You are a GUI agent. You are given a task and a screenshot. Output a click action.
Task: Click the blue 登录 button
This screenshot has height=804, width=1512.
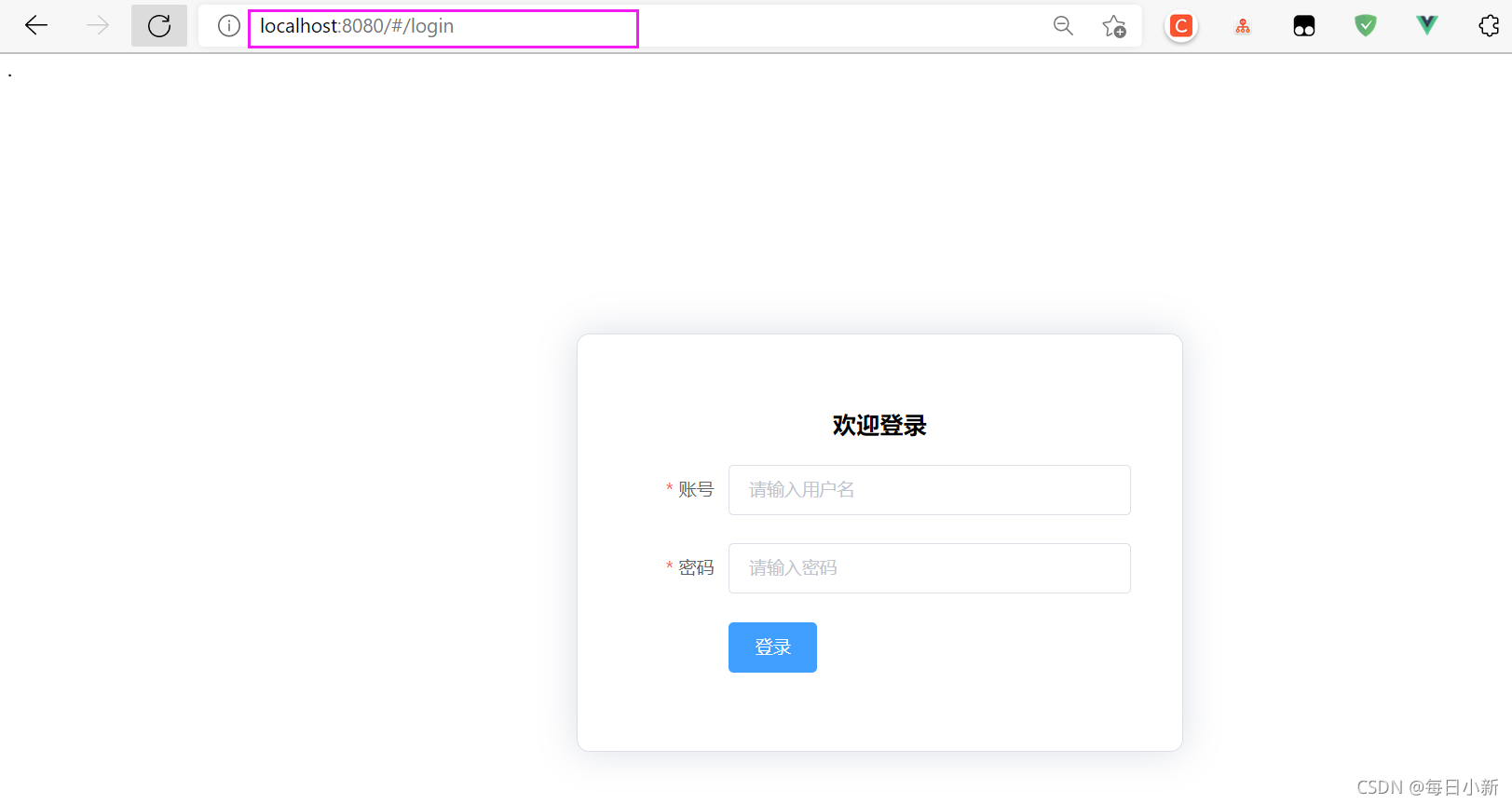(x=772, y=647)
